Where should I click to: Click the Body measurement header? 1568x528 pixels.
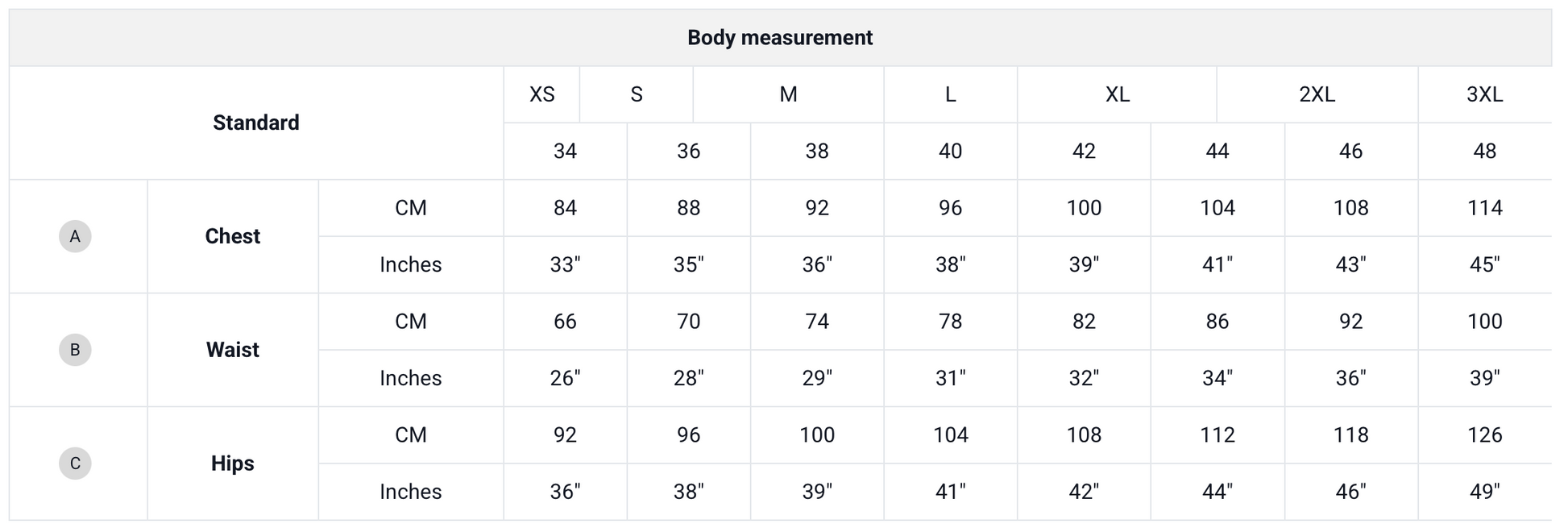click(x=779, y=38)
